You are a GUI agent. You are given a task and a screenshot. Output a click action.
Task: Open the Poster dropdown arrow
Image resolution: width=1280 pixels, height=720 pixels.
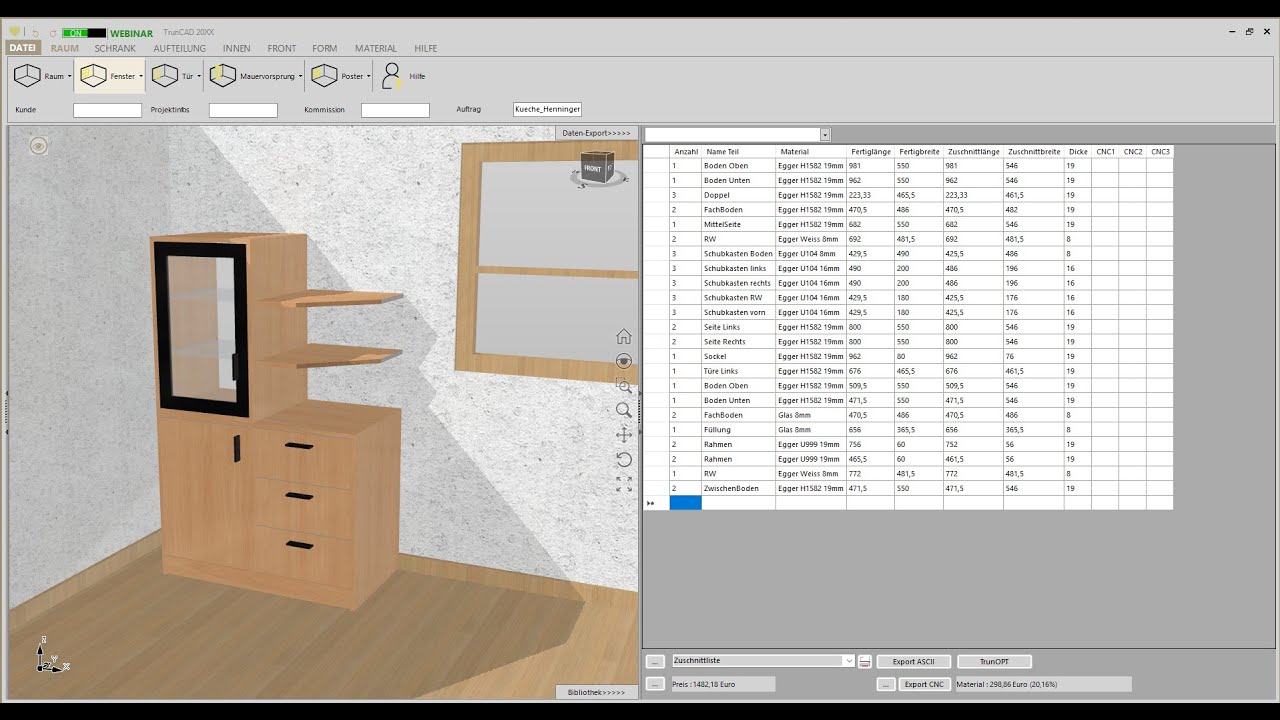(369, 76)
